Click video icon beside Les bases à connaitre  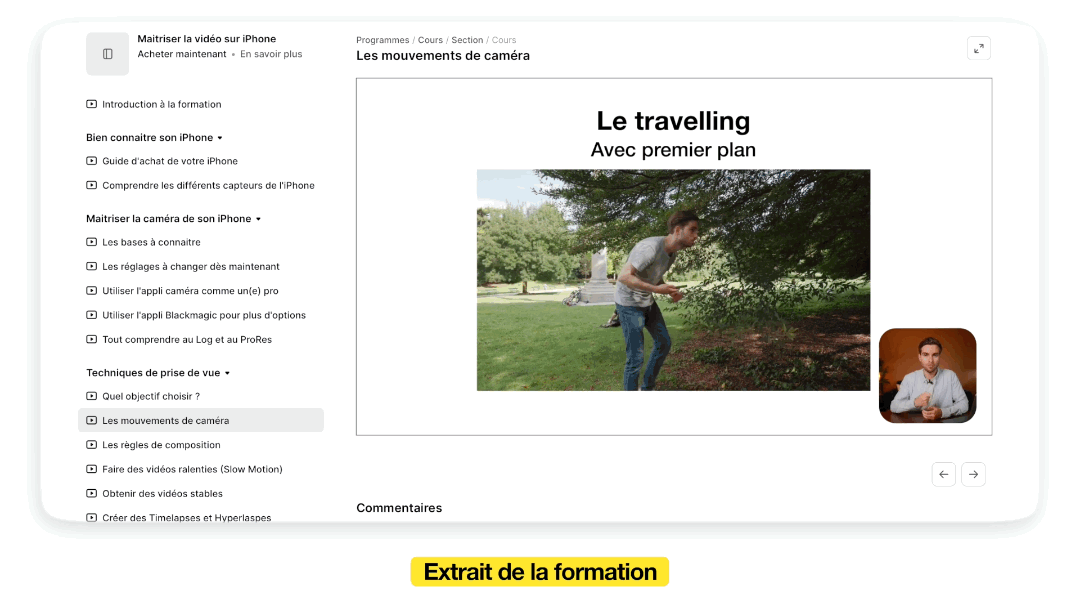pyautogui.click(x=92, y=242)
